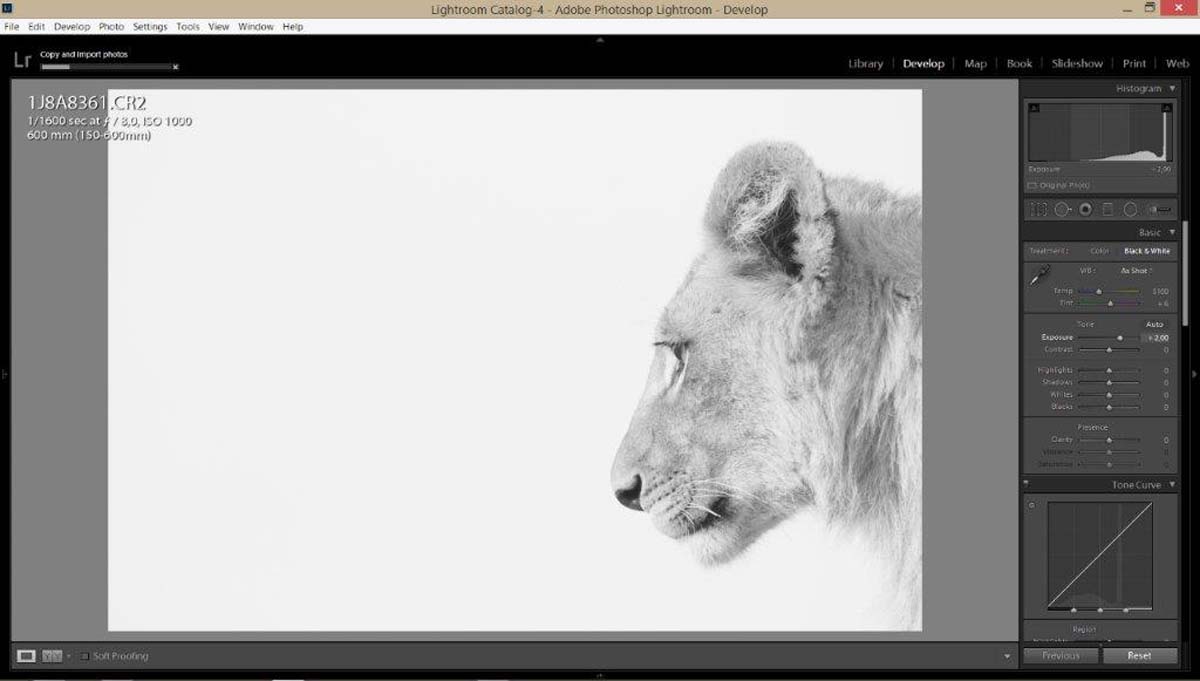Toggle the histogram highlight clipping indicator
Viewport: 1200px width, 681px height.
pyautogui.click(x=1166, y=108)
